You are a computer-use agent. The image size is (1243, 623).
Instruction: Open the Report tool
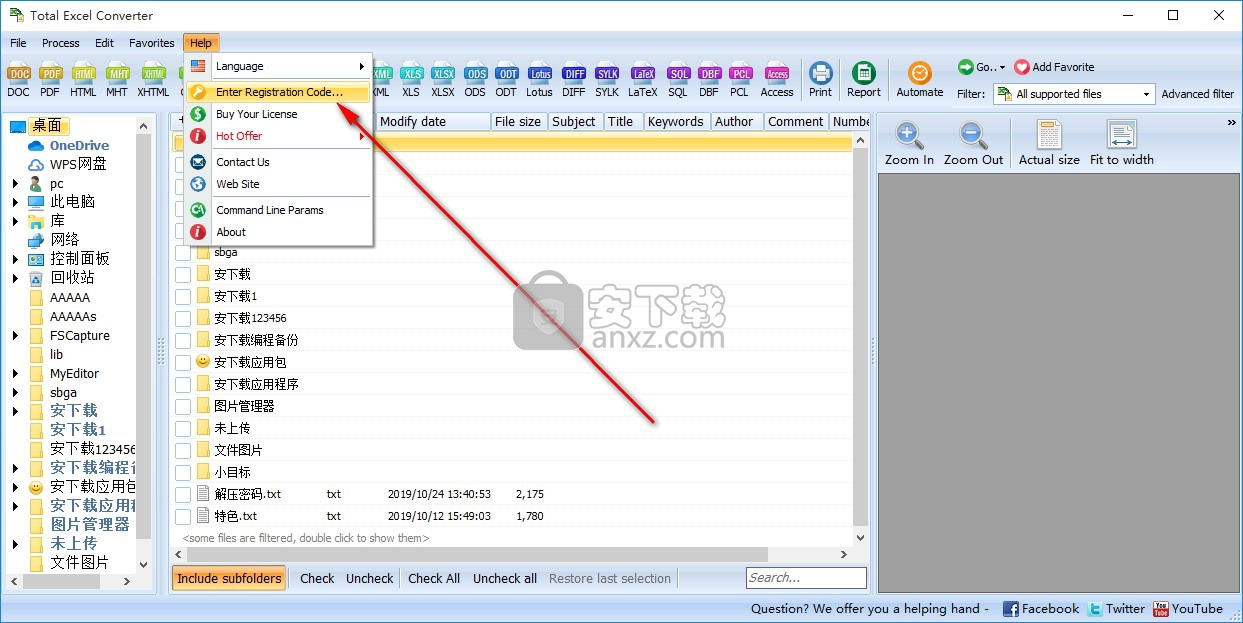click(864, 80)
